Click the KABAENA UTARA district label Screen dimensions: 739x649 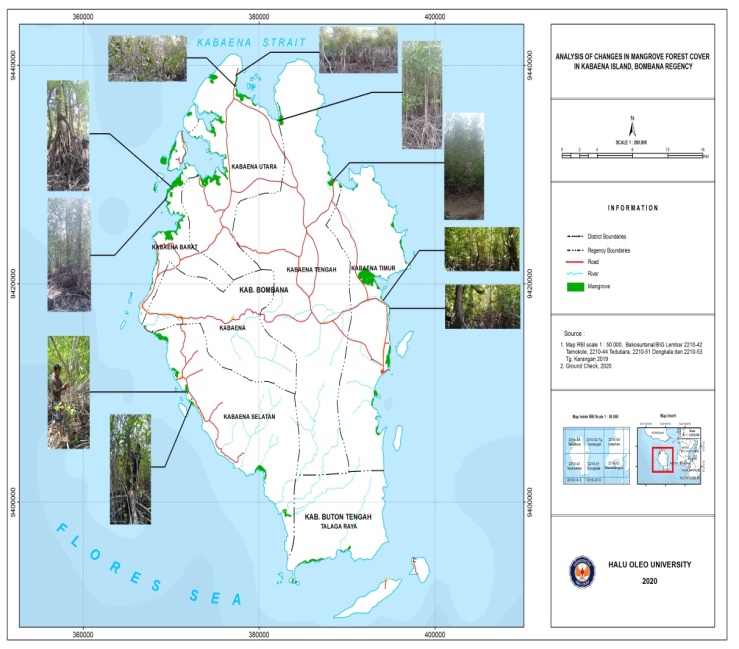point(253,165)
